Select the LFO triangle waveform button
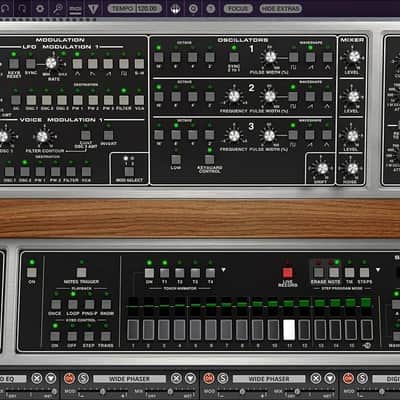Screen dimensions: 400x400 click(77, 64)
